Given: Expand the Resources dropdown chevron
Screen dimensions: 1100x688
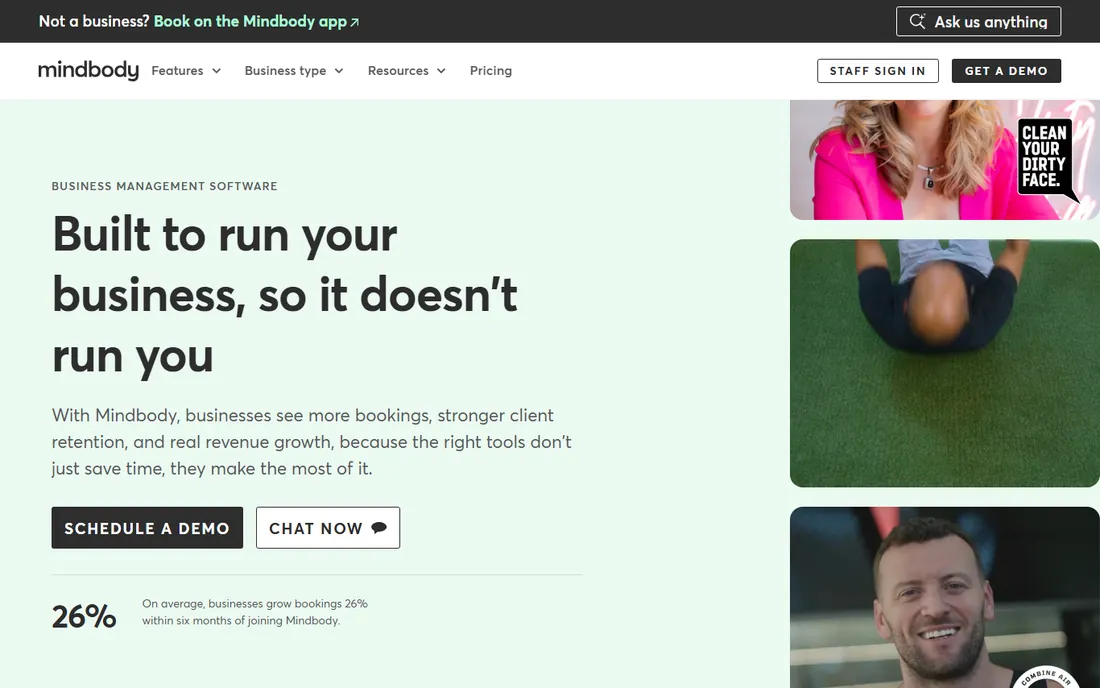Looking at the screenshot, I should (x=441, y=71).
